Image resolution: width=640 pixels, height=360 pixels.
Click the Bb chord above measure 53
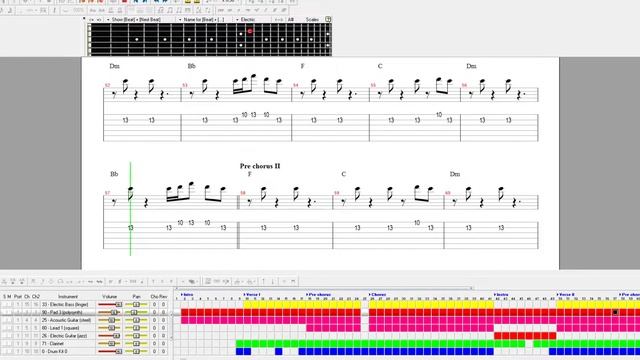(x=191, y=66)
